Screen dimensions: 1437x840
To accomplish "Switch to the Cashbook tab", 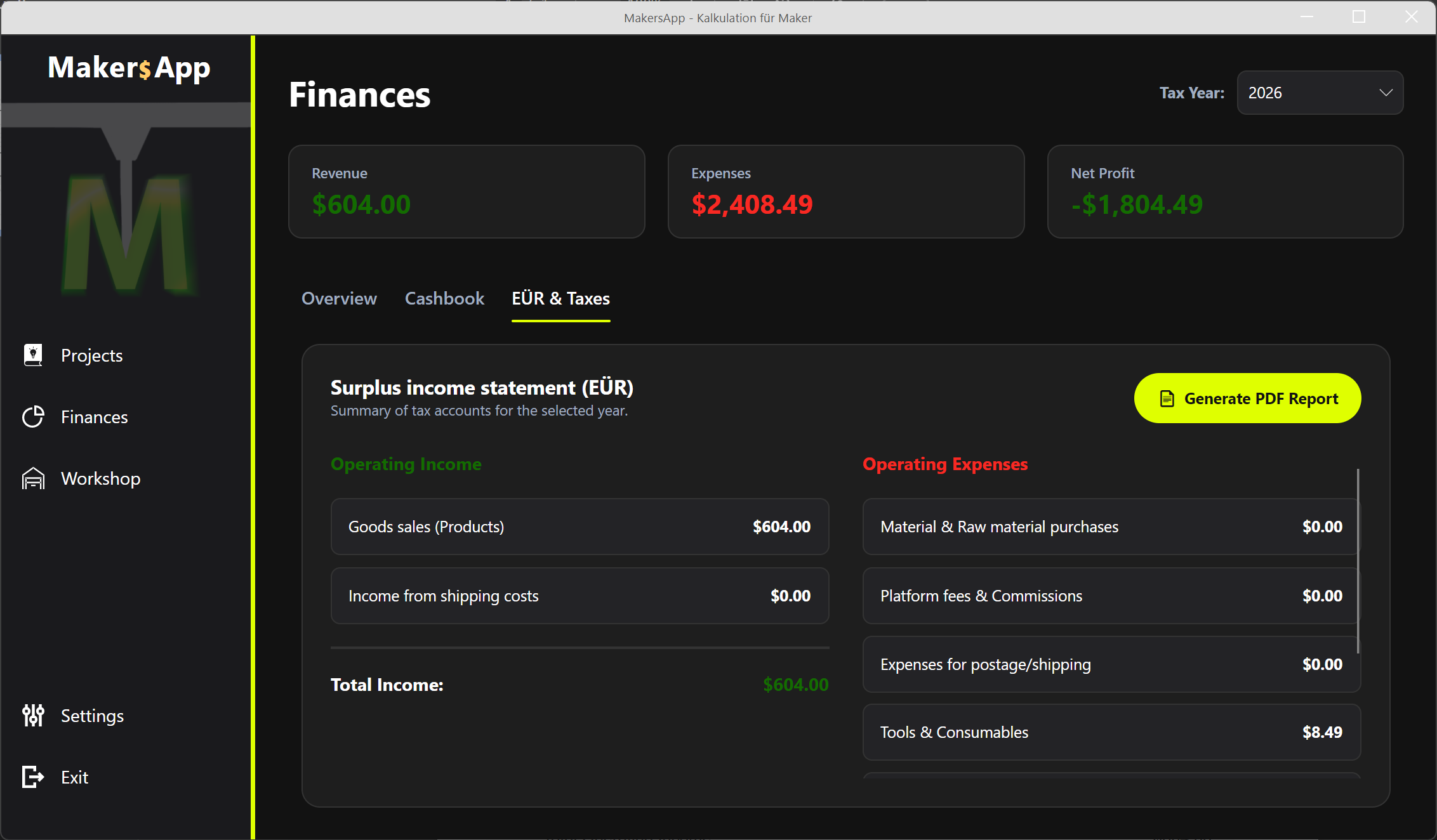I will click(444, 298).
